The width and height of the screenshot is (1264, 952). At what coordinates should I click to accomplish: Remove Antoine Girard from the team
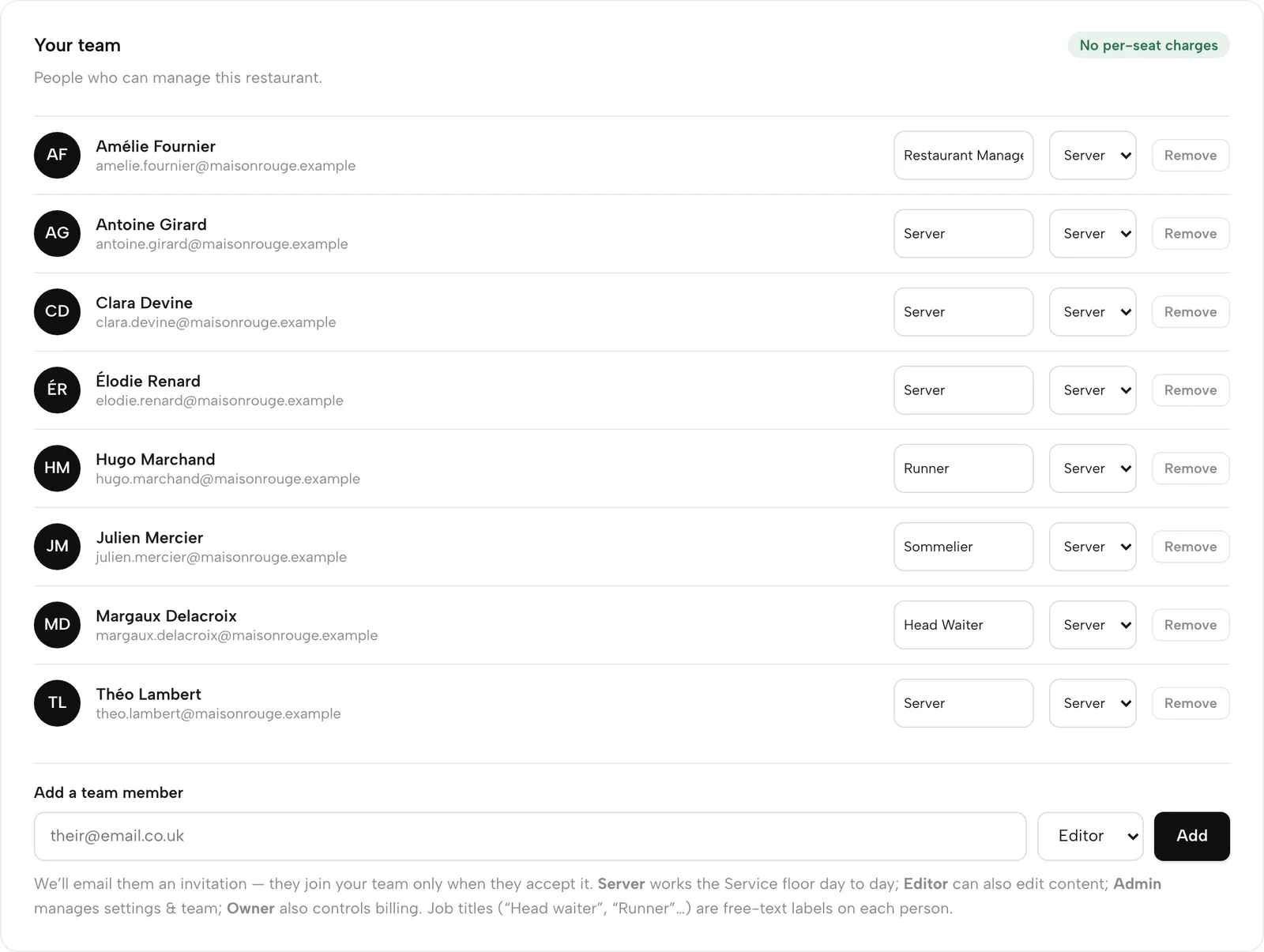[1191, 233]
